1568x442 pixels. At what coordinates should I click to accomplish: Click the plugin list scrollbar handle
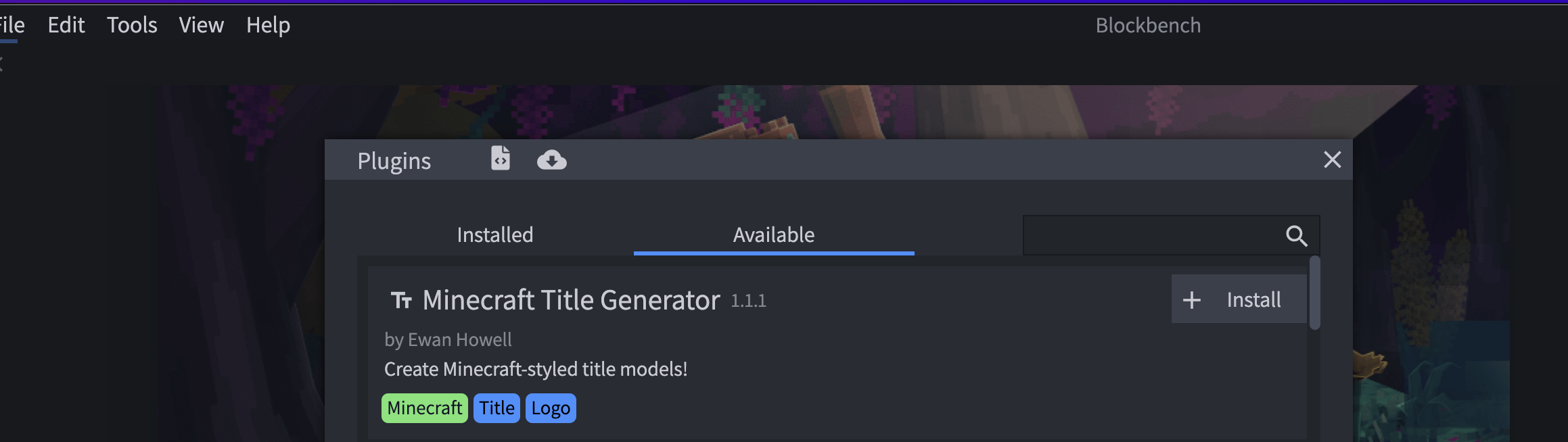click(x=1315, y=293)
